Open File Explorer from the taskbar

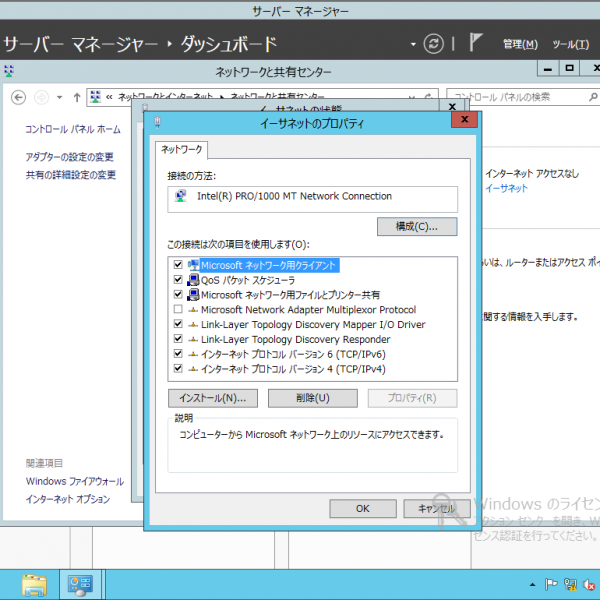pos(35,583)
